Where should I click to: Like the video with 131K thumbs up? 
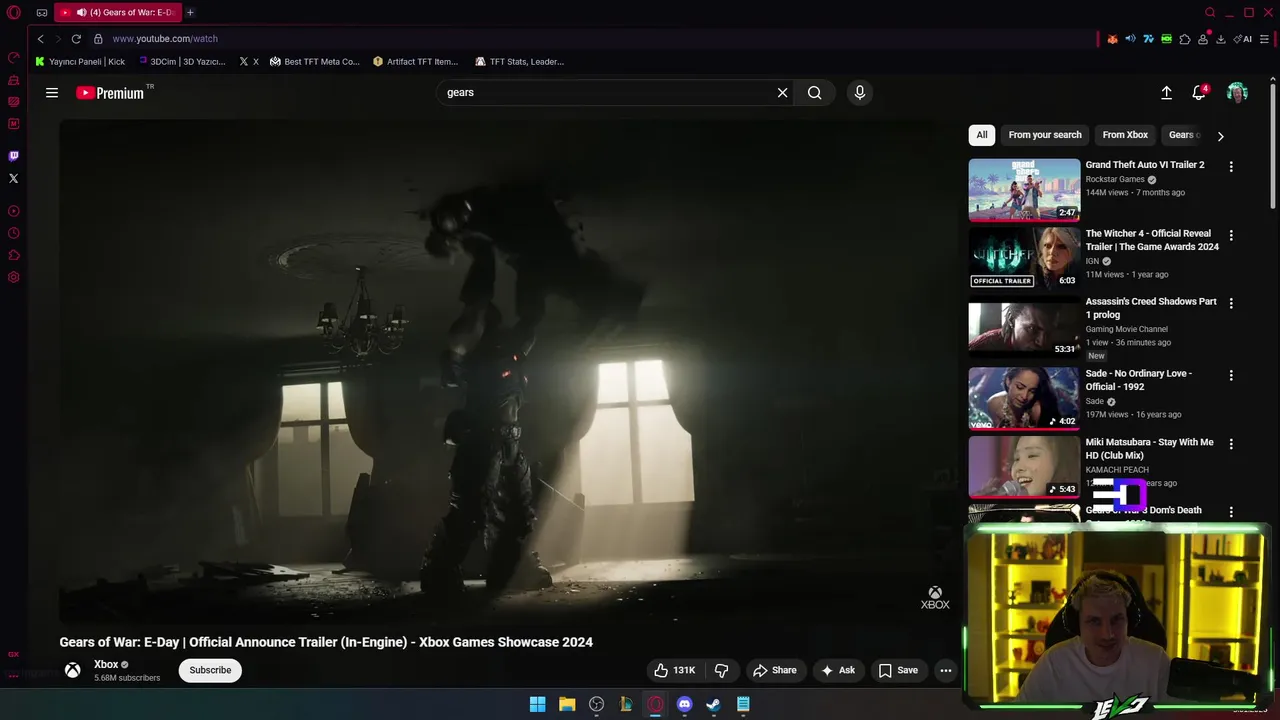point(675,670)
